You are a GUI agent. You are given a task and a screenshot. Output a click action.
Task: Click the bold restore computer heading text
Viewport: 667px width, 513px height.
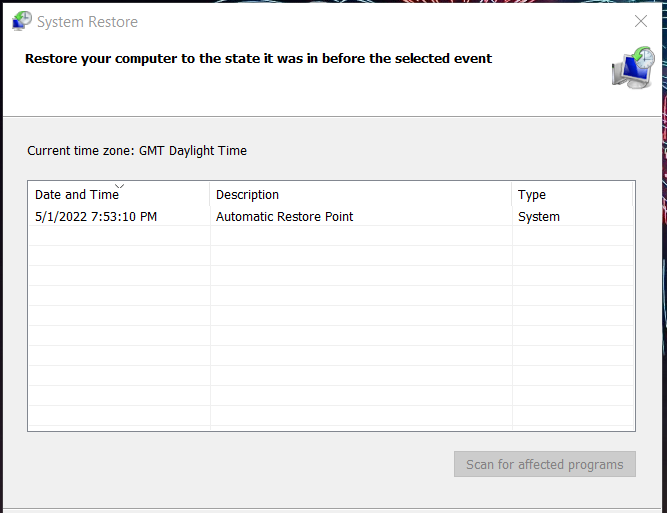click(258, 58)
